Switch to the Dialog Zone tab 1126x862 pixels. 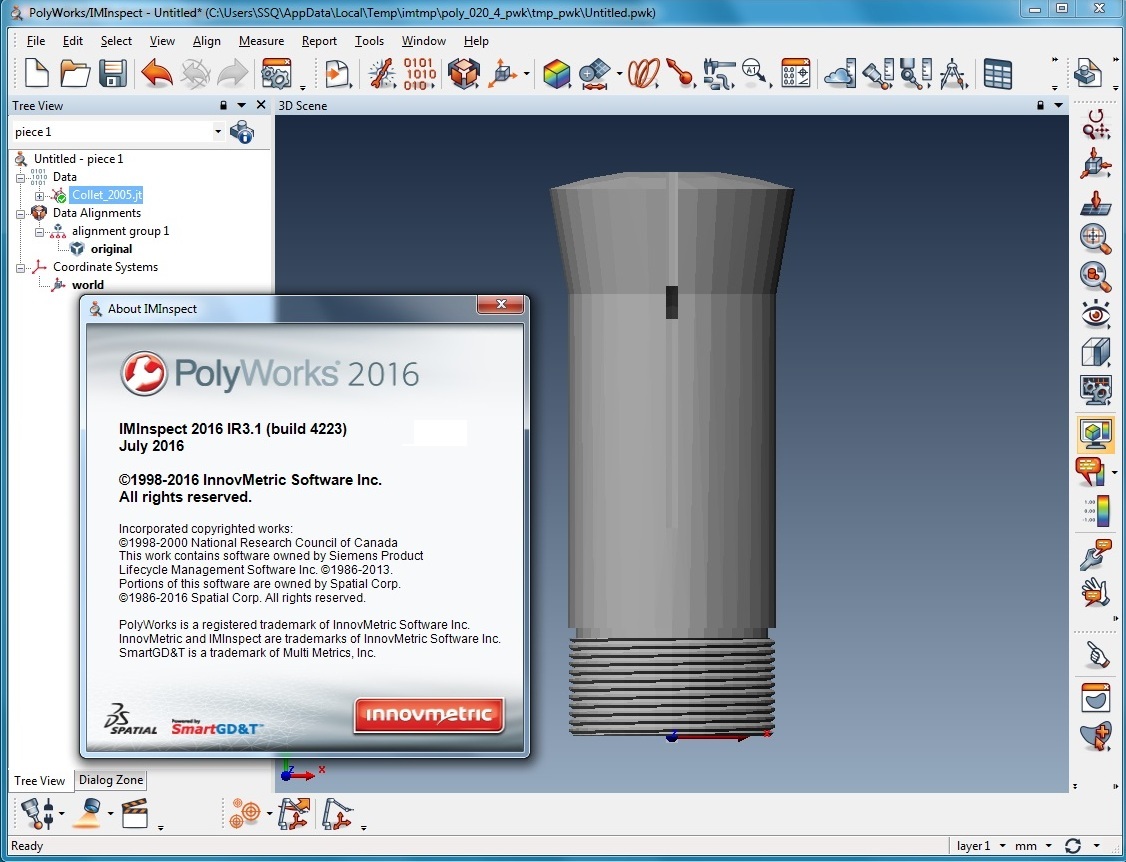click(x=111, y=780)
